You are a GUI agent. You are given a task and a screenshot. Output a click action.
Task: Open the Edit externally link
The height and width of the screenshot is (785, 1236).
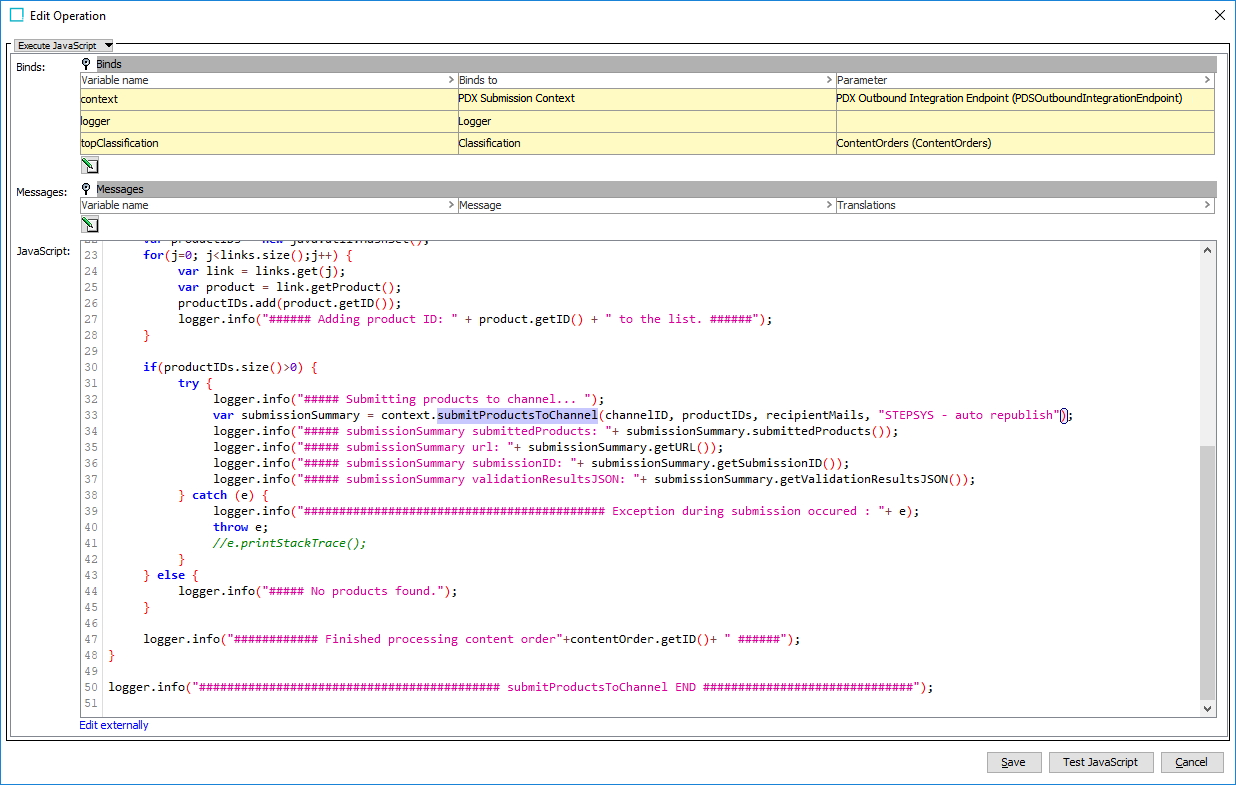(x=114, y=725)
